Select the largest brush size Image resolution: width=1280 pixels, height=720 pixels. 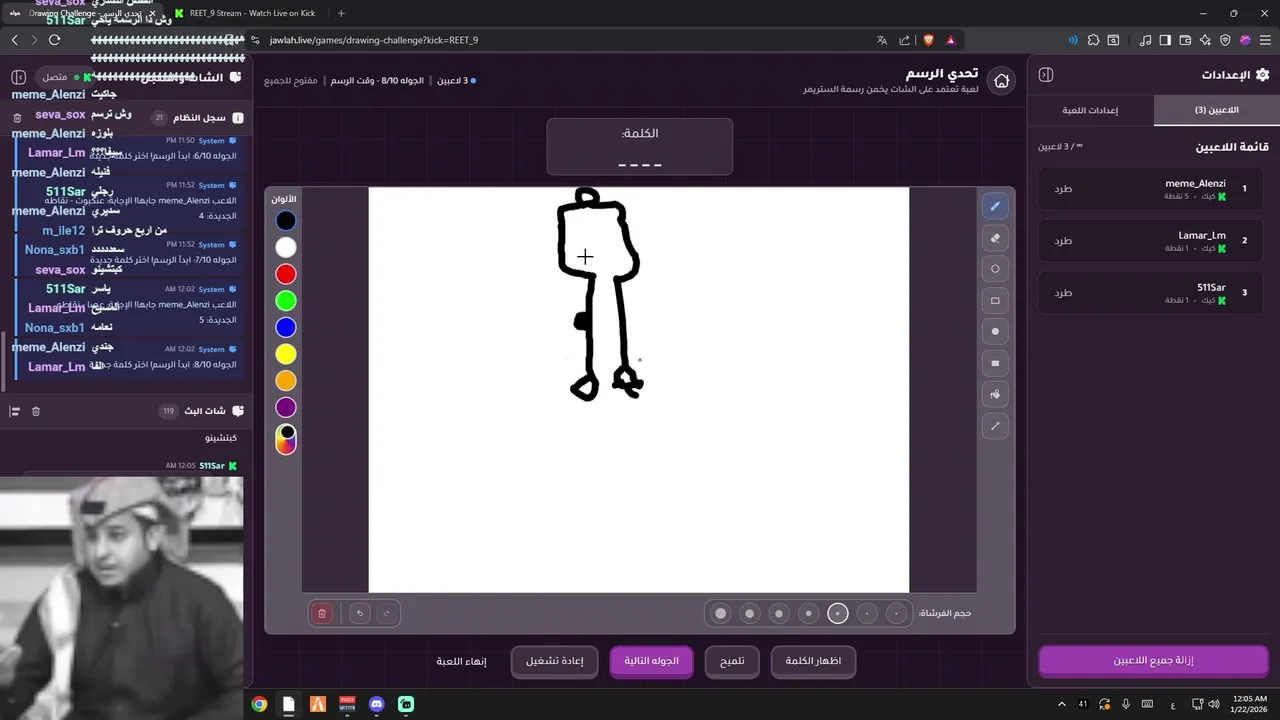[x=720, y=613]
